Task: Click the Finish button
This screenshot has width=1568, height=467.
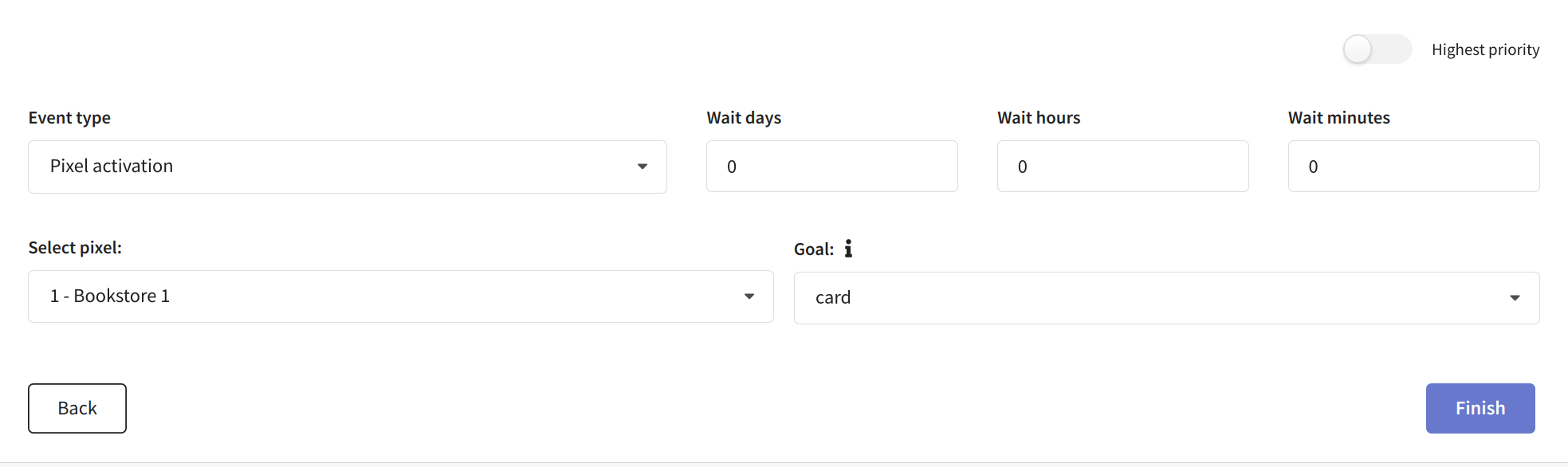Action: 1480,408
